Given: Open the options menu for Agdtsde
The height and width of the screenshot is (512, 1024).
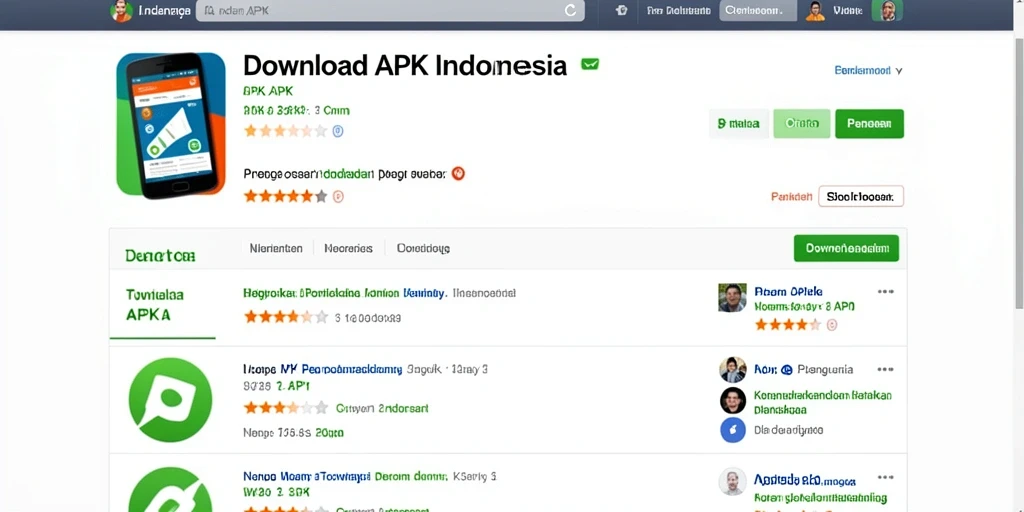Looking at the screenshot, I should pos(886,477).
